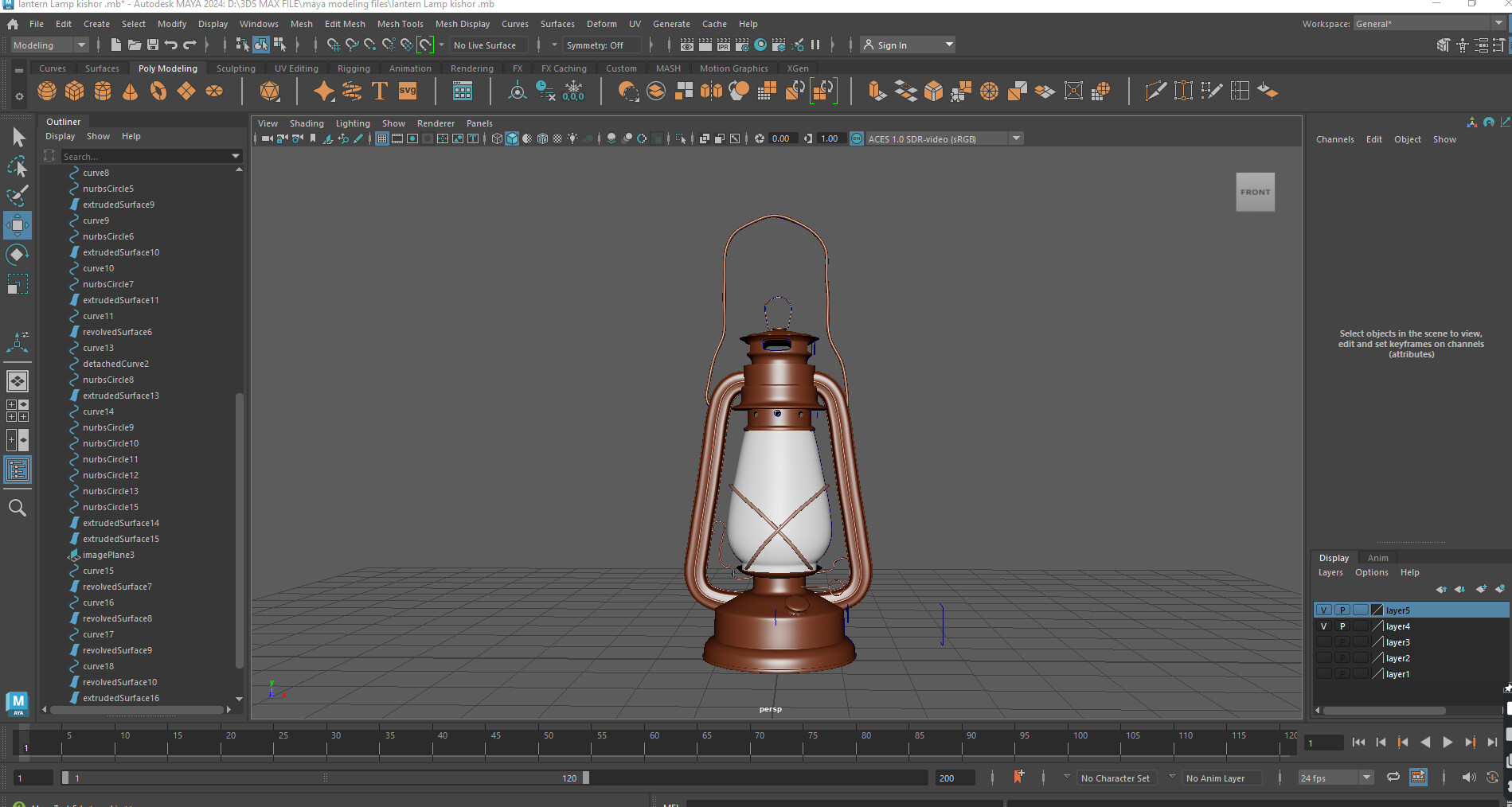Open the Workspace dropdown showing General*

[1498, 23]
